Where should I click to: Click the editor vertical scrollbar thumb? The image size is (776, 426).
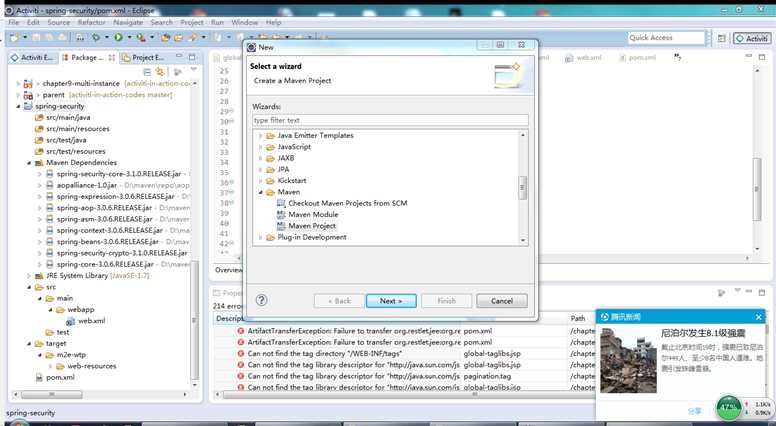coord(756,189)
